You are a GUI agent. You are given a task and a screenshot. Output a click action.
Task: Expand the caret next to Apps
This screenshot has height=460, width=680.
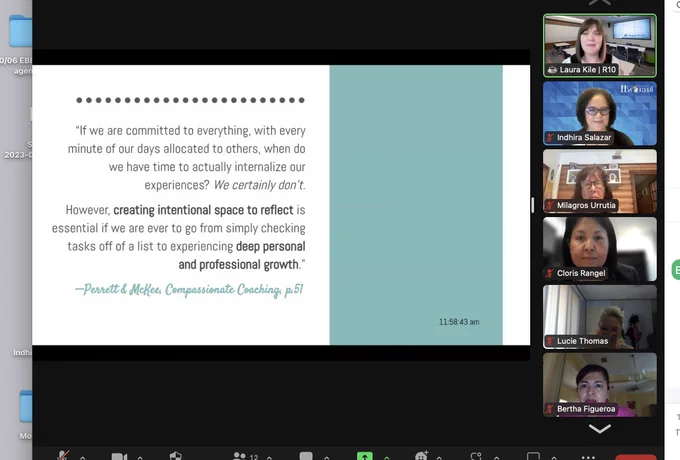pyautogui.click(x=497, y=457)
